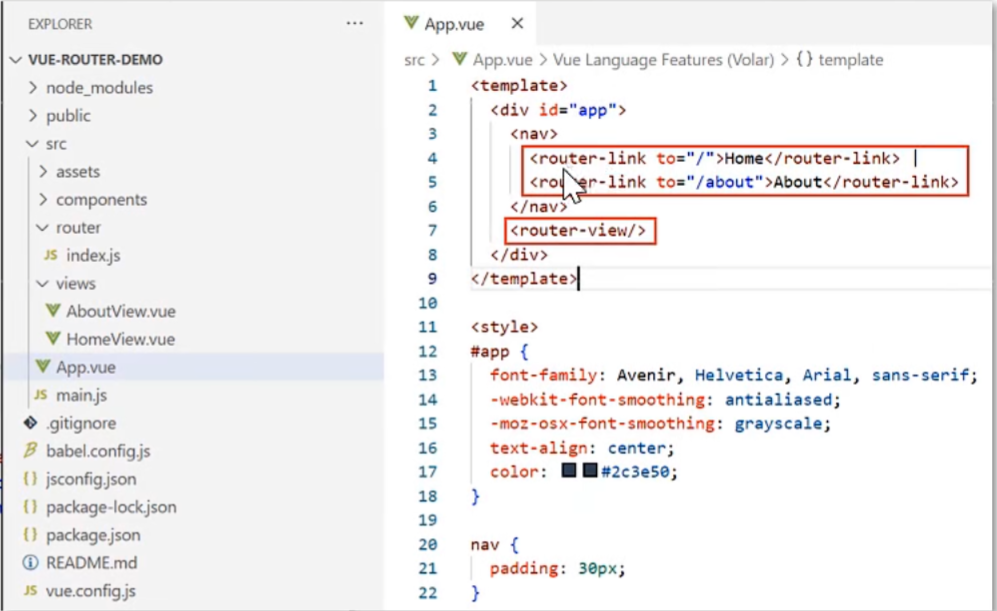Click the Vue icon beside HomeView.vue
997x611 pixels.
[x=53, y=339]
